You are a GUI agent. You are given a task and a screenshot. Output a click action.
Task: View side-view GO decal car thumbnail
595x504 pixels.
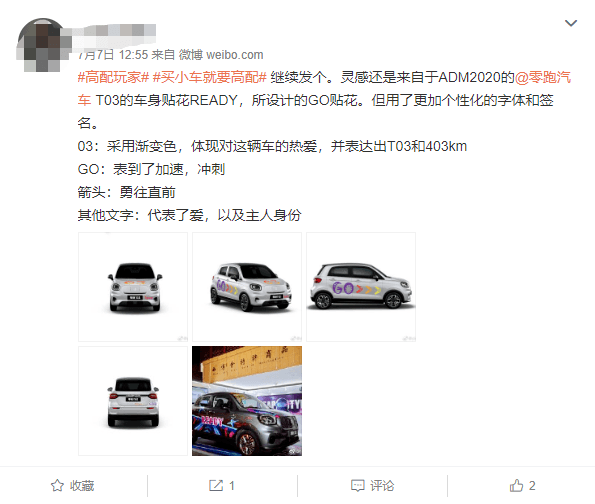pyautogui.click(x=361, y=287)
